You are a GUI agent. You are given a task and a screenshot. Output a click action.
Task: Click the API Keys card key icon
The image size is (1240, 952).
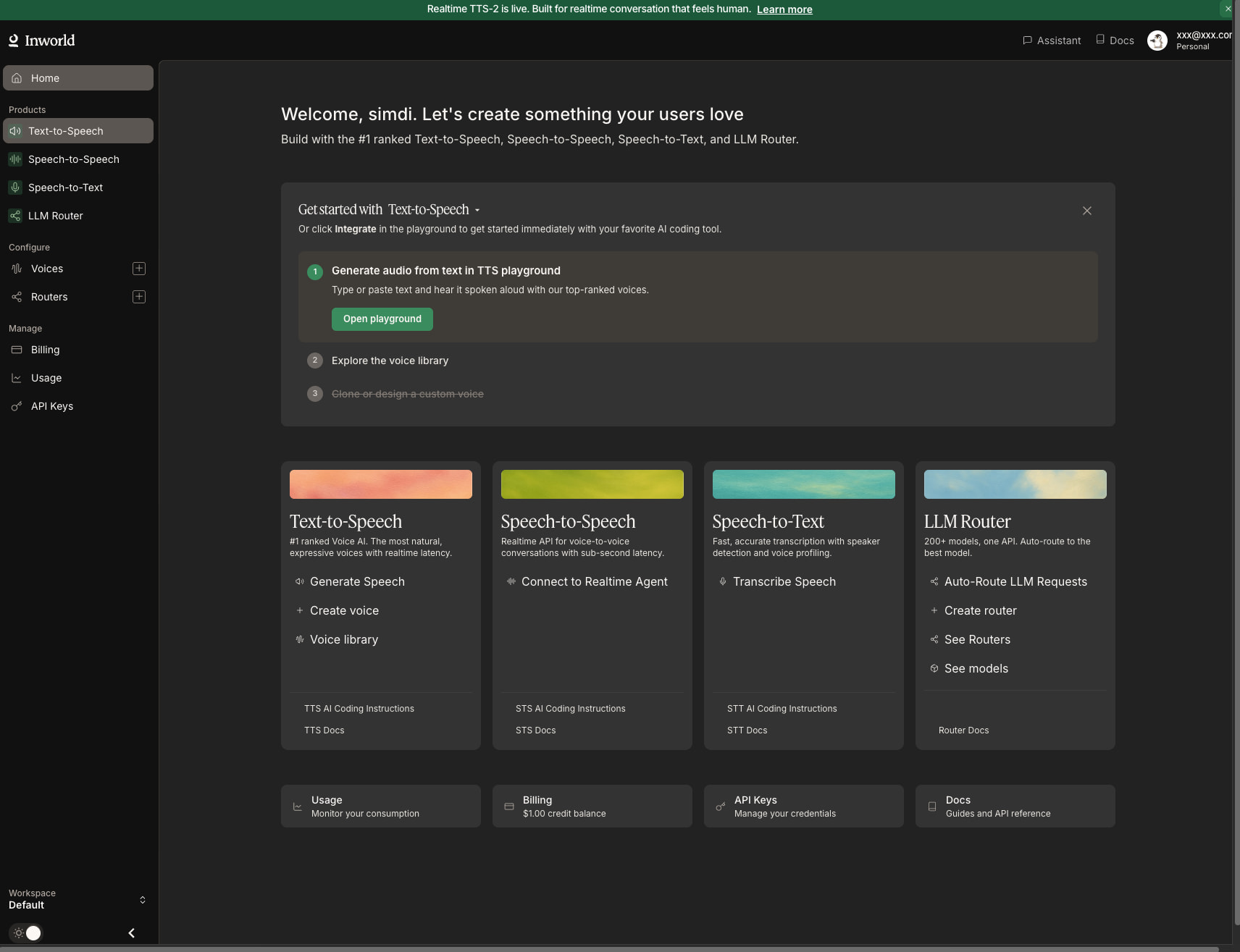coord(721,806)
